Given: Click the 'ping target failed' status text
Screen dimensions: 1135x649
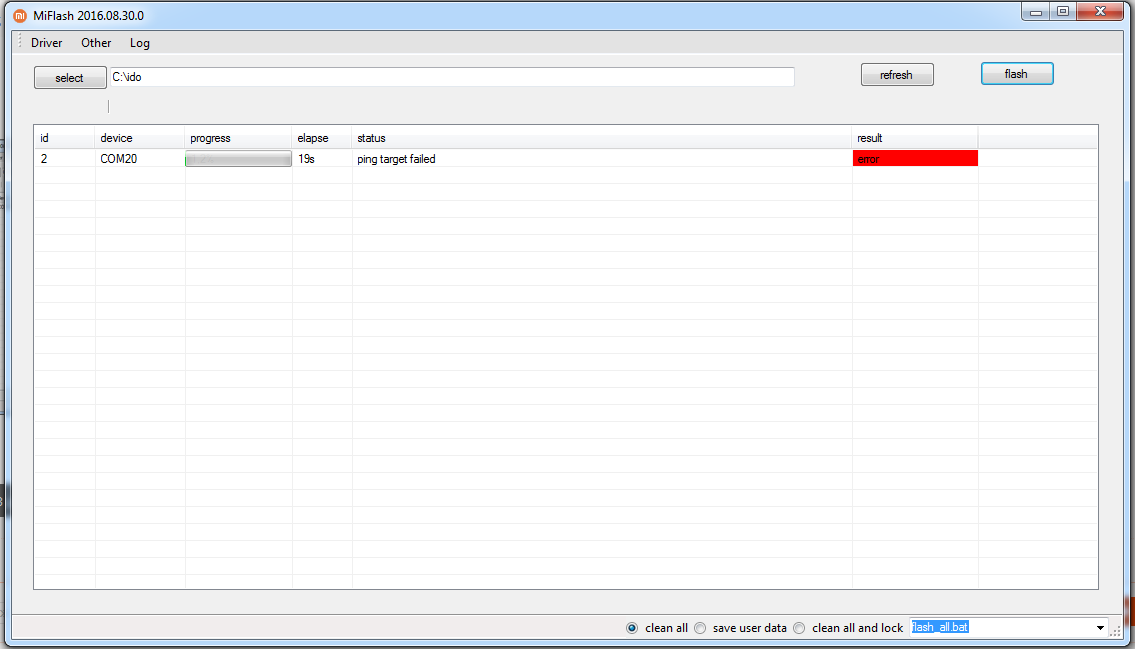Looking at the screenshot, I should click(x=396, y=158).
